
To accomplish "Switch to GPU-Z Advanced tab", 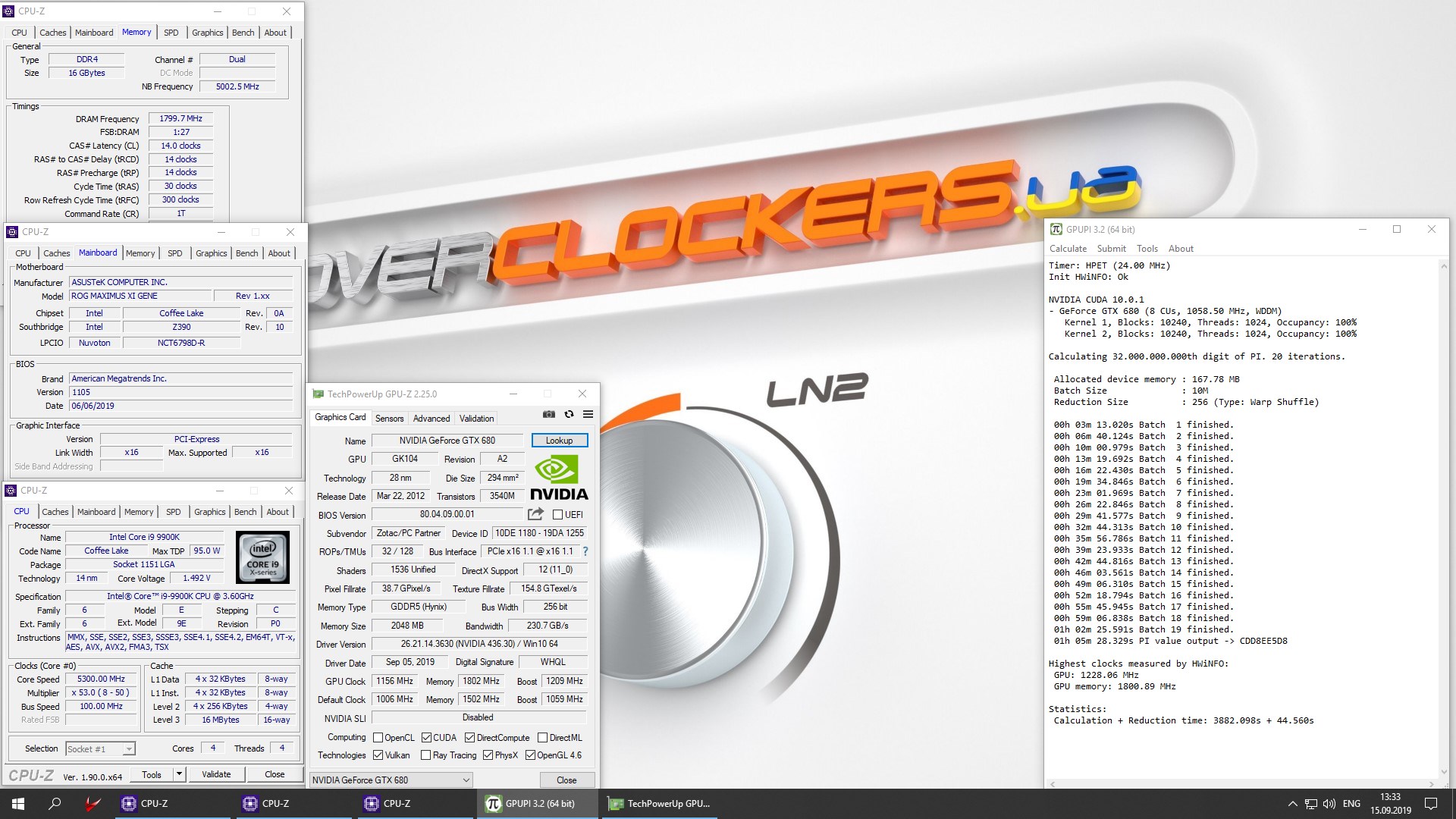I will click(431, 419).
